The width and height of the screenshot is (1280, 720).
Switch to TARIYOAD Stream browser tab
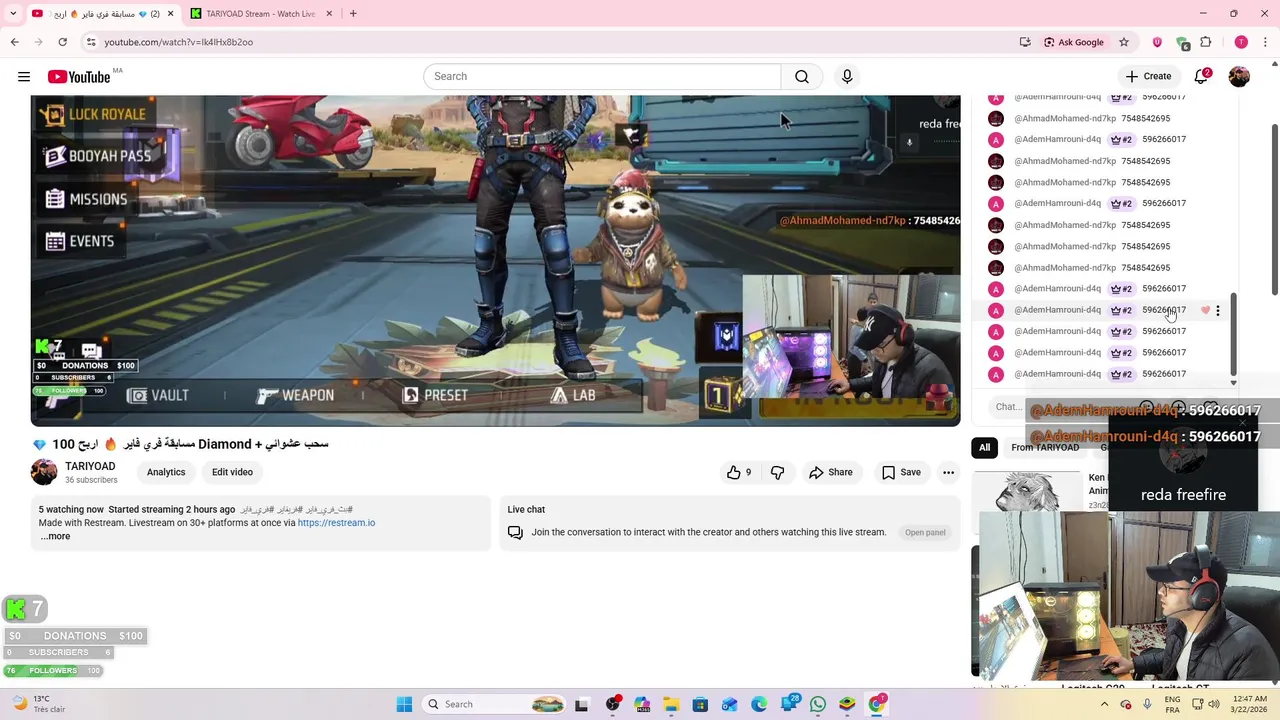coord(260,14)
